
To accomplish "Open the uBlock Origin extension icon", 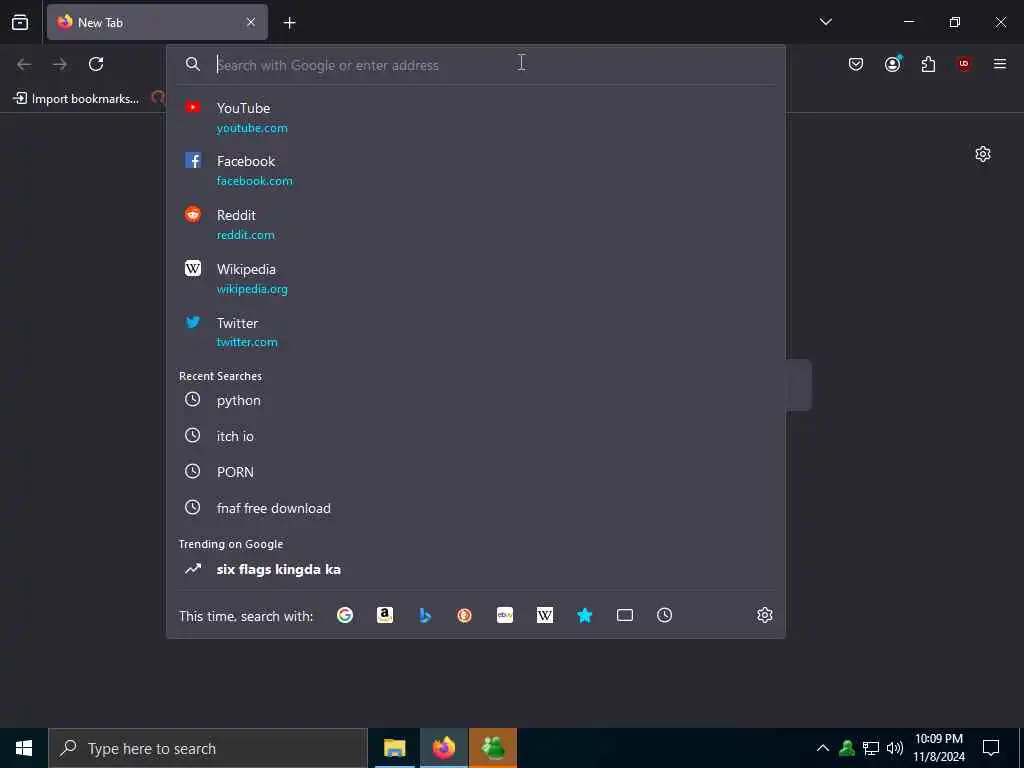I will [x=964, y=64].
